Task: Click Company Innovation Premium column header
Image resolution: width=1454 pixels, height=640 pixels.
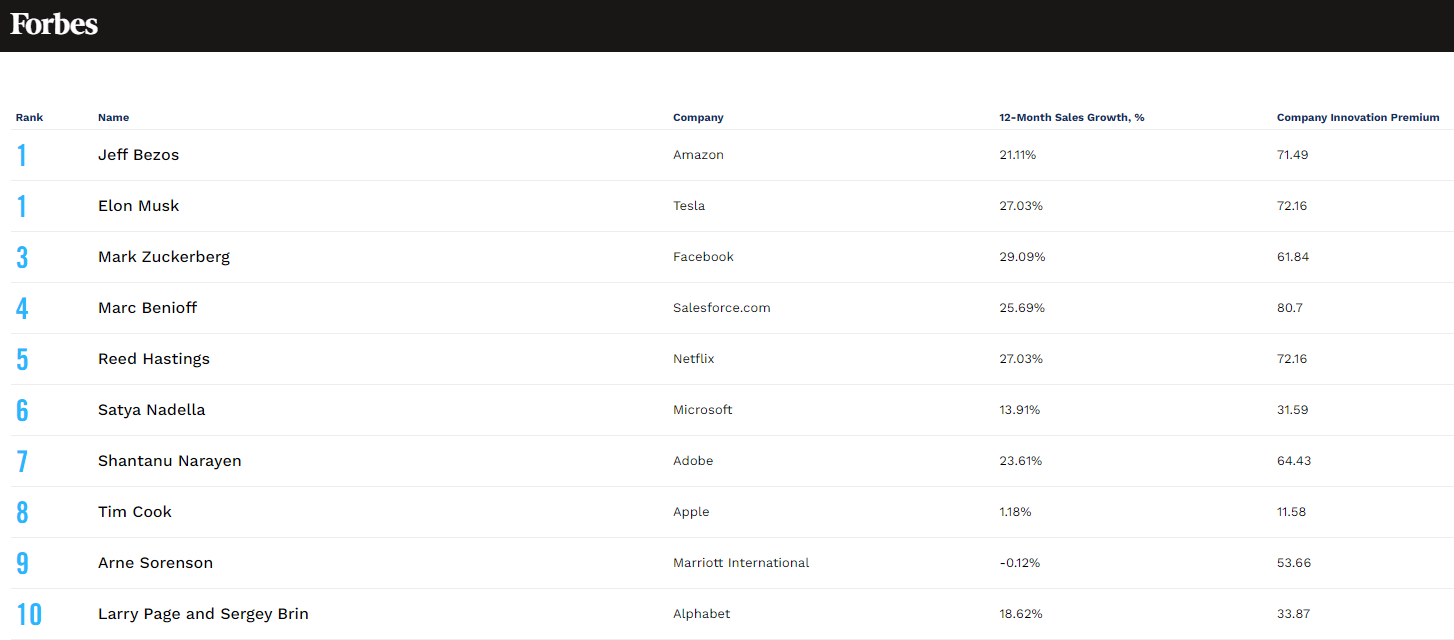Action: (x=1357, y=118)
